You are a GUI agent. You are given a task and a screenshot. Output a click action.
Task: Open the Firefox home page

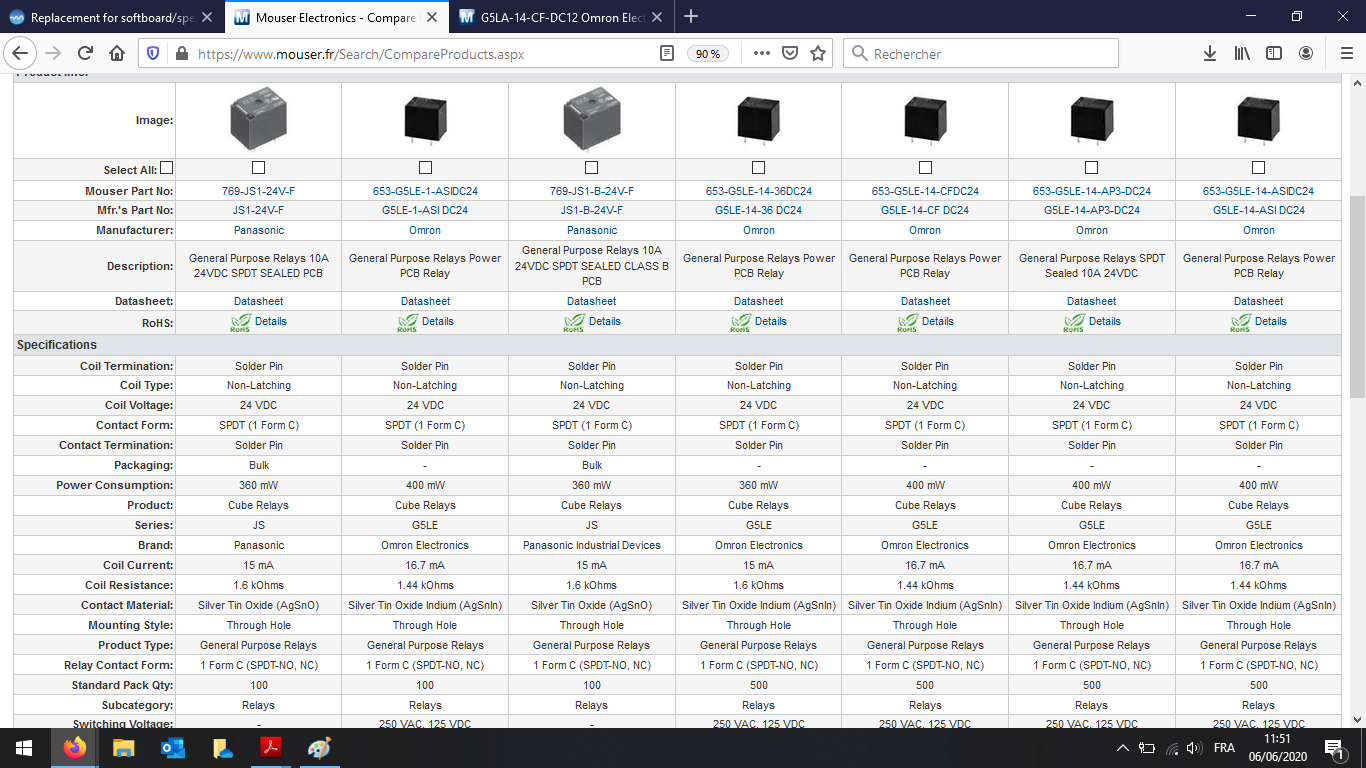coord(117,54)
